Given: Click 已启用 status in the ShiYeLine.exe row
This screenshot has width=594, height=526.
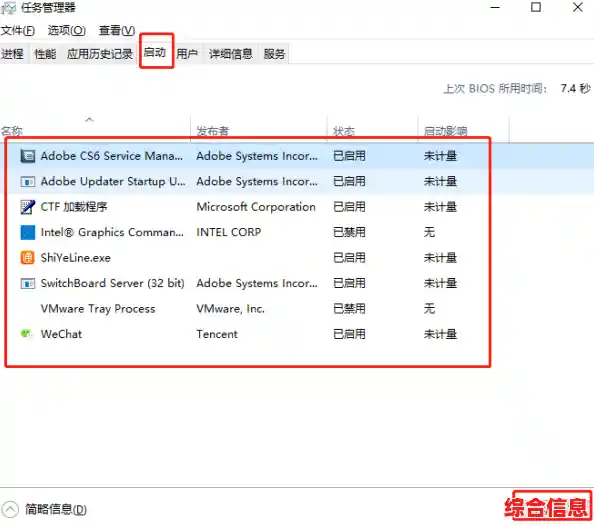Looking at the screenshot, I should pyautogui.click(x=349, y=258).
